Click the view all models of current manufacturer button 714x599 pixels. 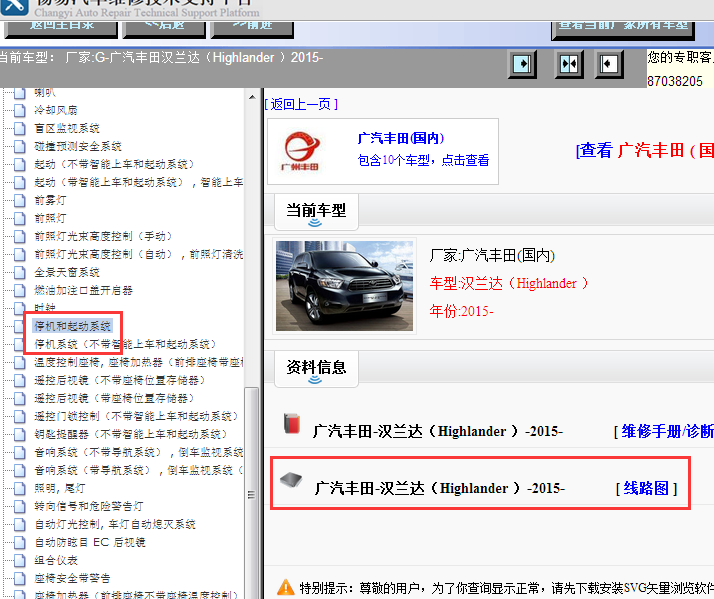[623, 29]
